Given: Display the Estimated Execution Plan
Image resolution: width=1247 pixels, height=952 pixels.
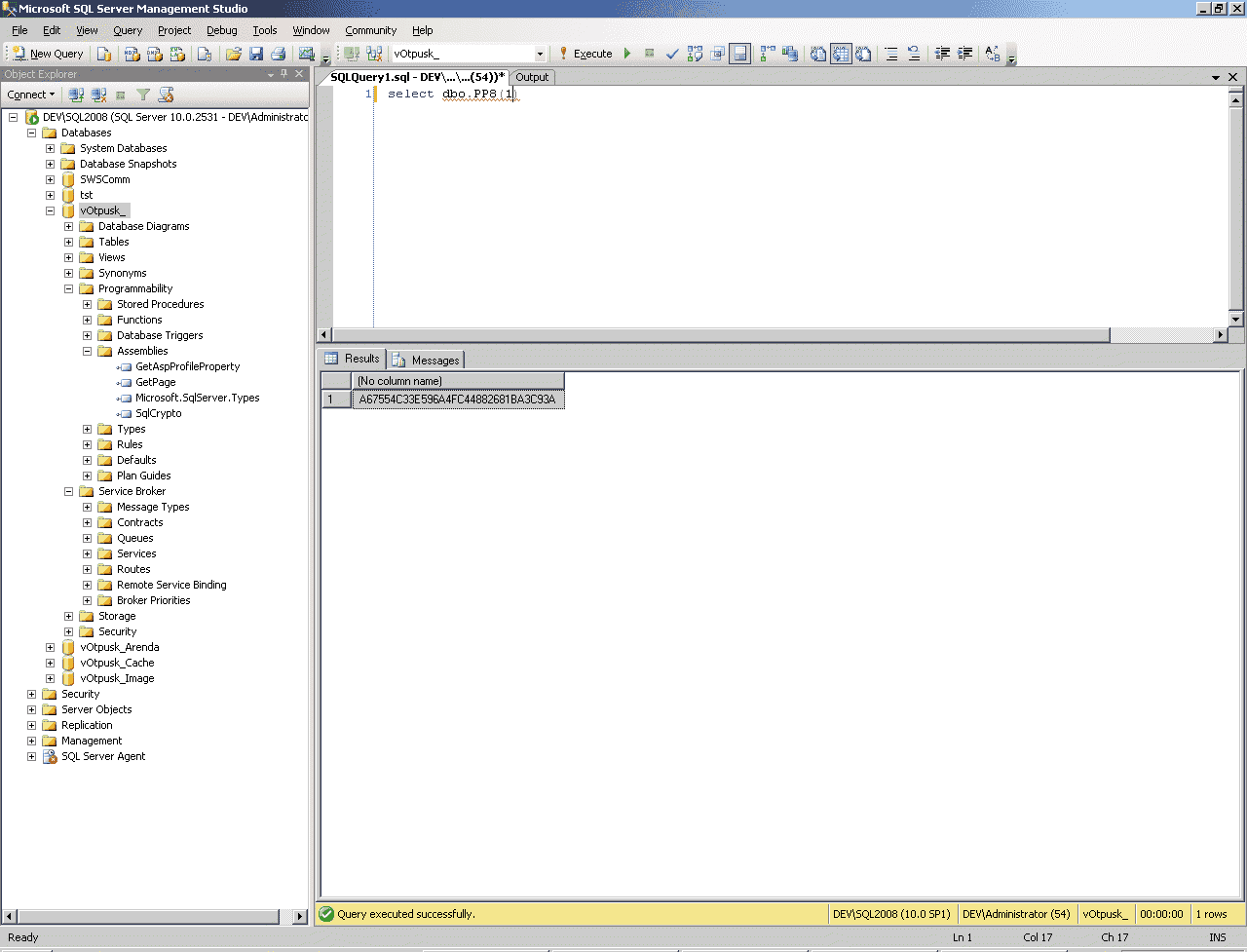Looking at the screenshot, I should [x=695, y=54].
